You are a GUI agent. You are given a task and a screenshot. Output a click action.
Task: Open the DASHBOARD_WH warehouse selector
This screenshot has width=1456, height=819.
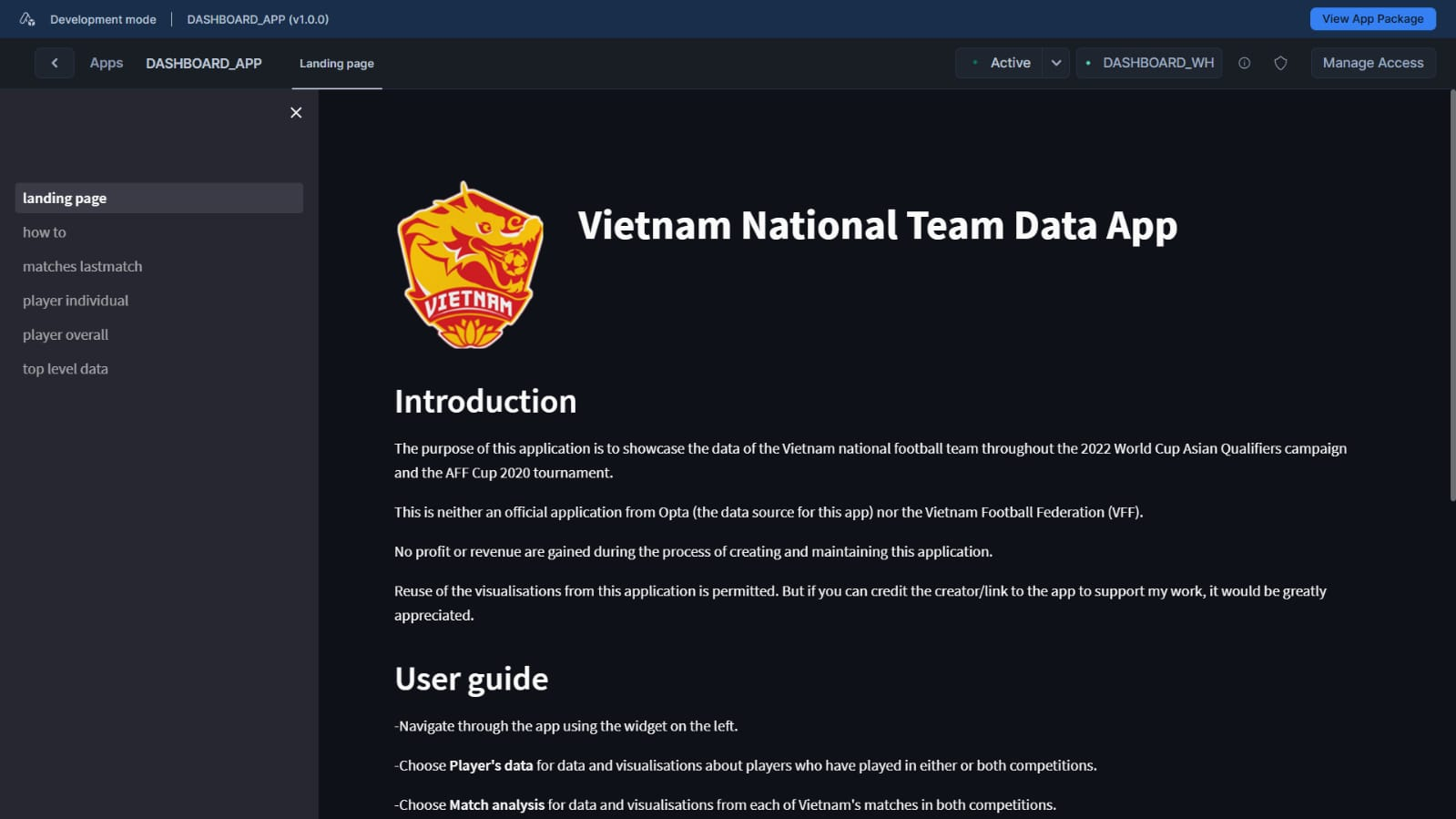[x=1149, y=63]
